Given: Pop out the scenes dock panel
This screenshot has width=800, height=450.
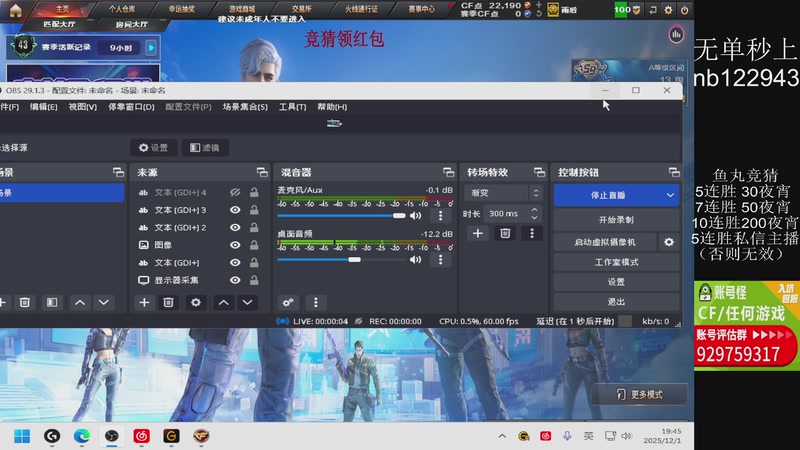Looking at the screenshot, I should [118, 172].
